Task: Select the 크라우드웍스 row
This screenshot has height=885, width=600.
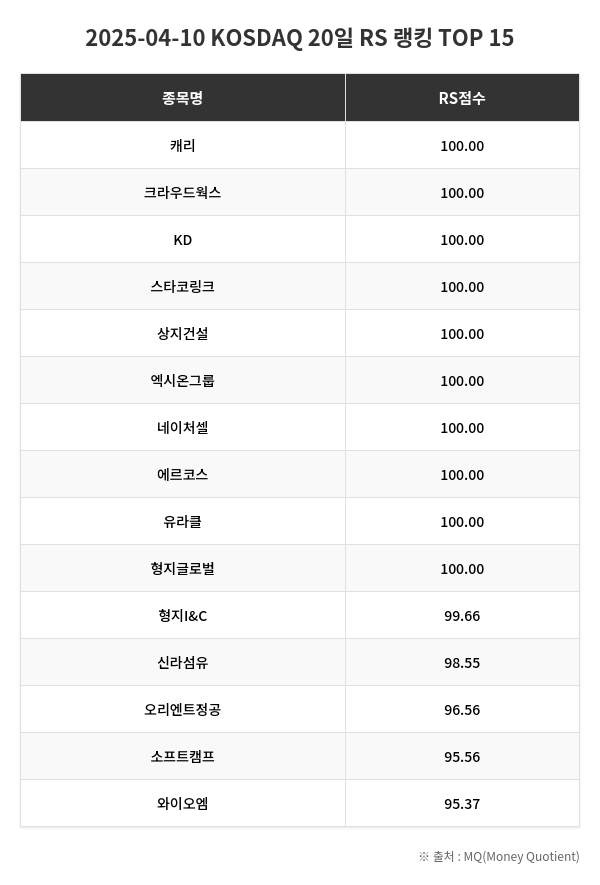Action: click(x=182, y=193)
